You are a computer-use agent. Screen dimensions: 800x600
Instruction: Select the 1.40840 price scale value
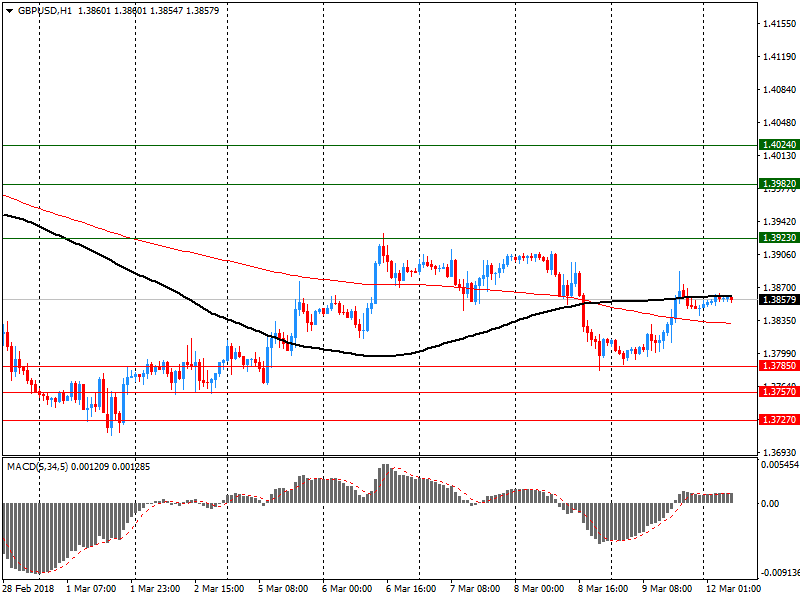(x=780, y=90)
